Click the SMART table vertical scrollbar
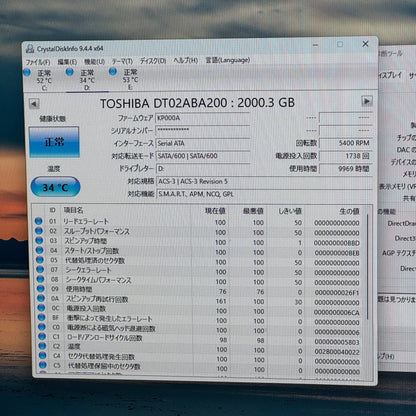Viewport: 416px width, 416px height. pyautogui.click(x=368, y=267)
